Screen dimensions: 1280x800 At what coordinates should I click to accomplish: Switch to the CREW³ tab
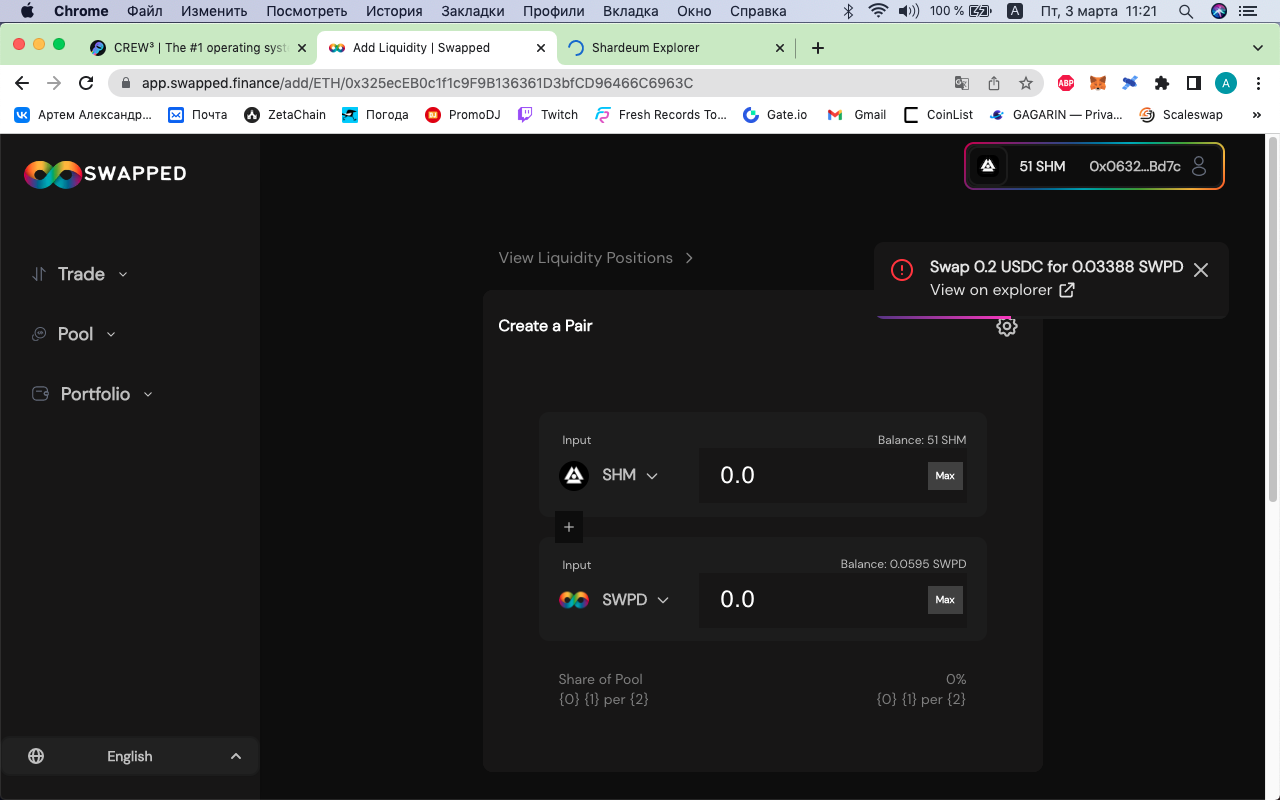click(197, 48)
